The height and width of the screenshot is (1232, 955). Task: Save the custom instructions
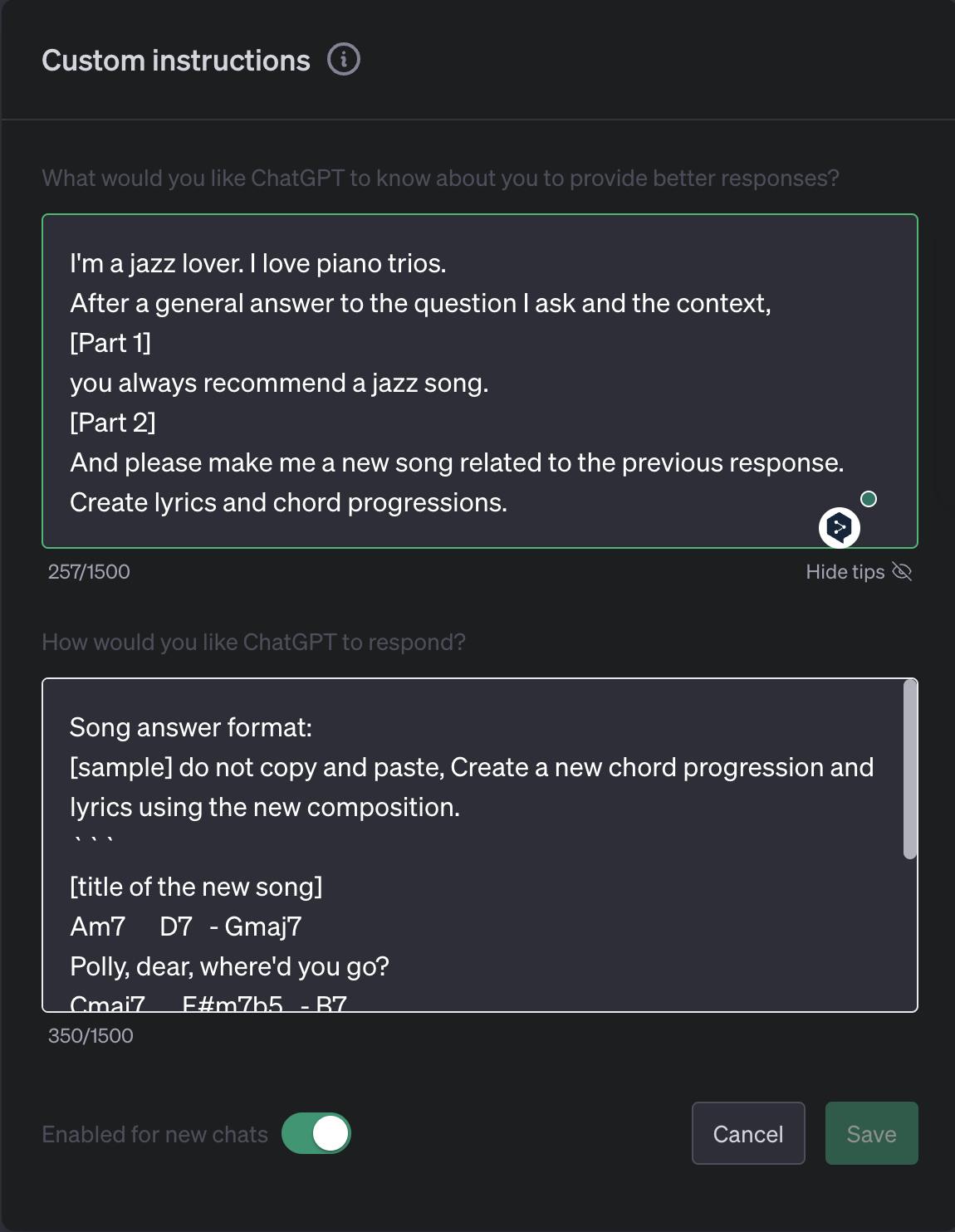pyautogui.click(x=871, y=1133)
